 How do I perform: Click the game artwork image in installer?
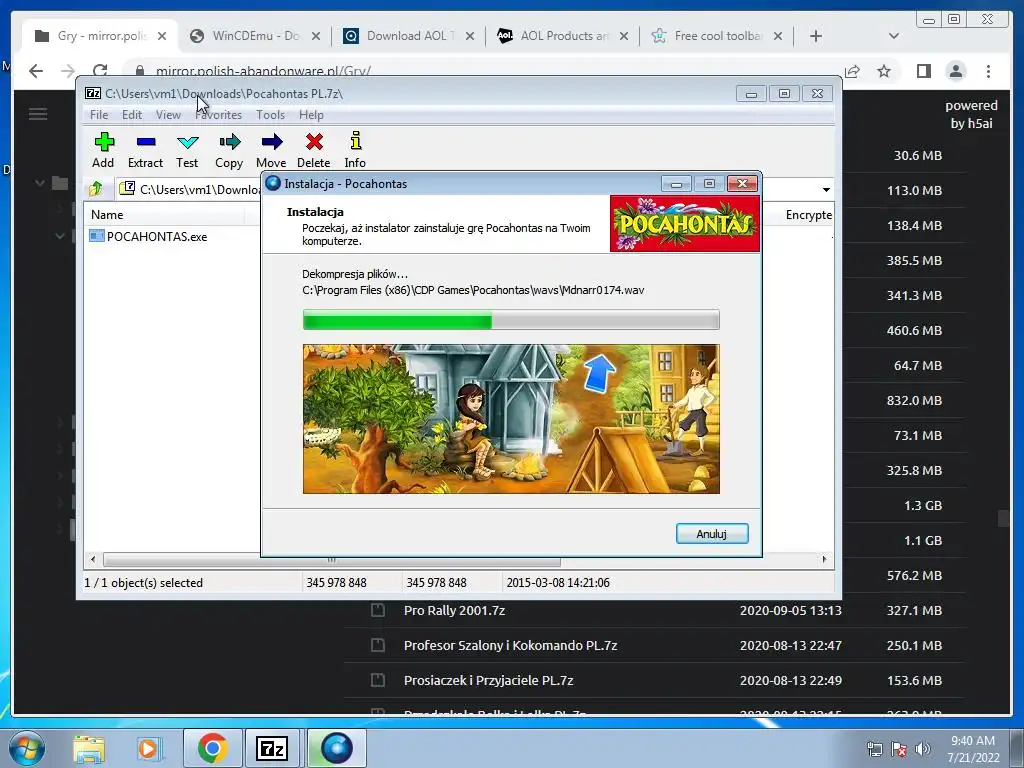click(x=511, y=419)
